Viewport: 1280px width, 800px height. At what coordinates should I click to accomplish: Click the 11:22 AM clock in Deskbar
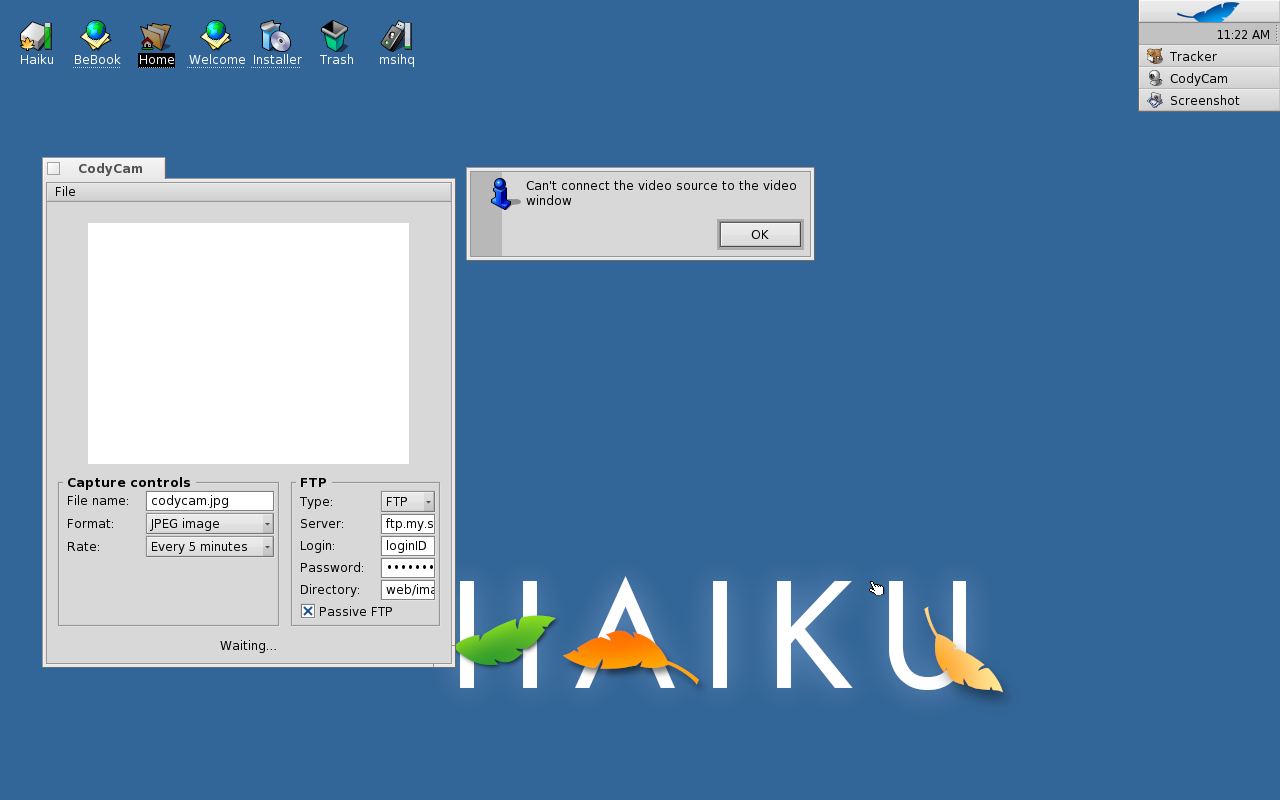click(x=1243, y=34)
